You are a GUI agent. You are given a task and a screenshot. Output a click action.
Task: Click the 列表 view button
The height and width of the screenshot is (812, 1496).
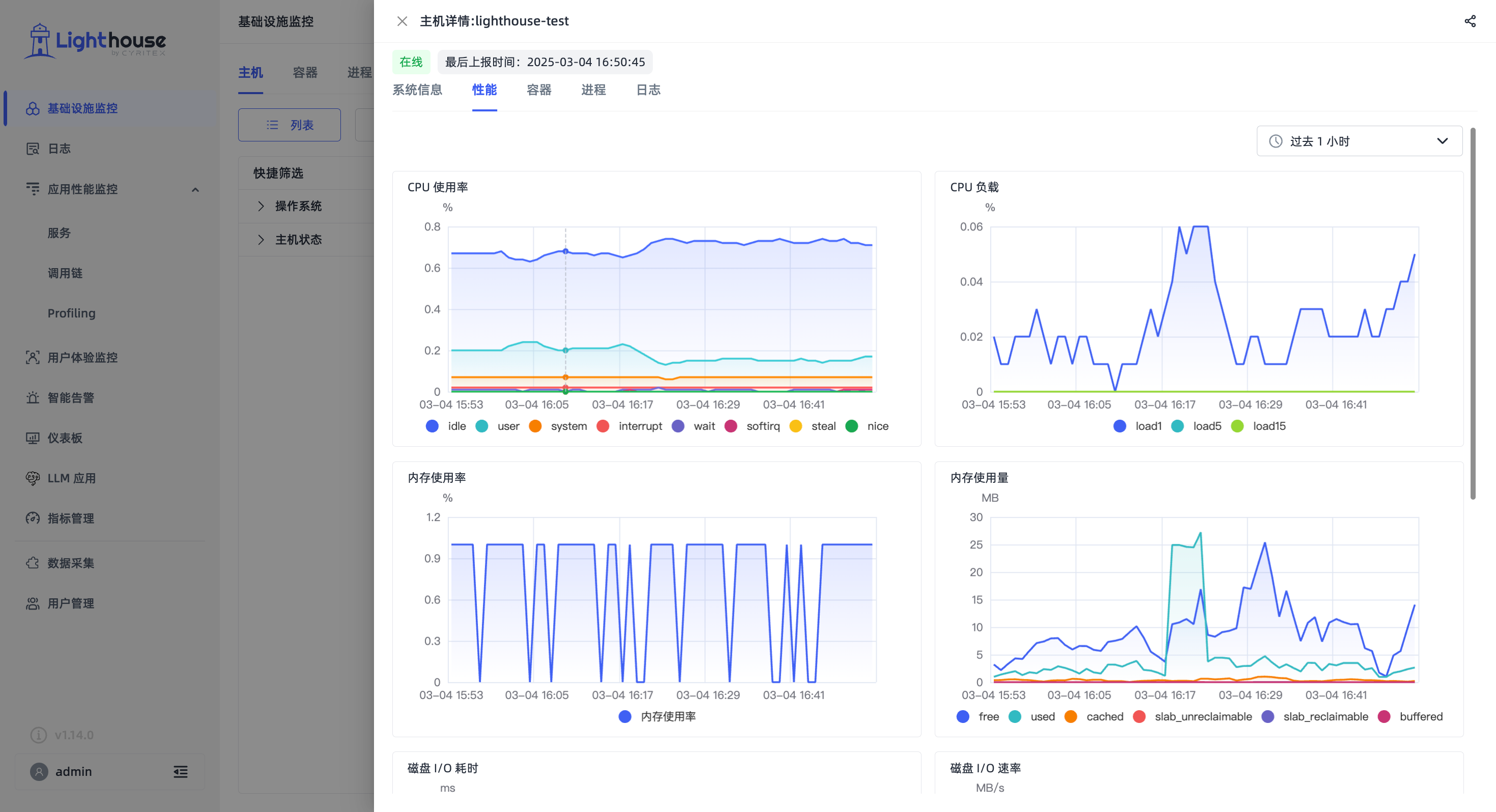click(289, 125)
